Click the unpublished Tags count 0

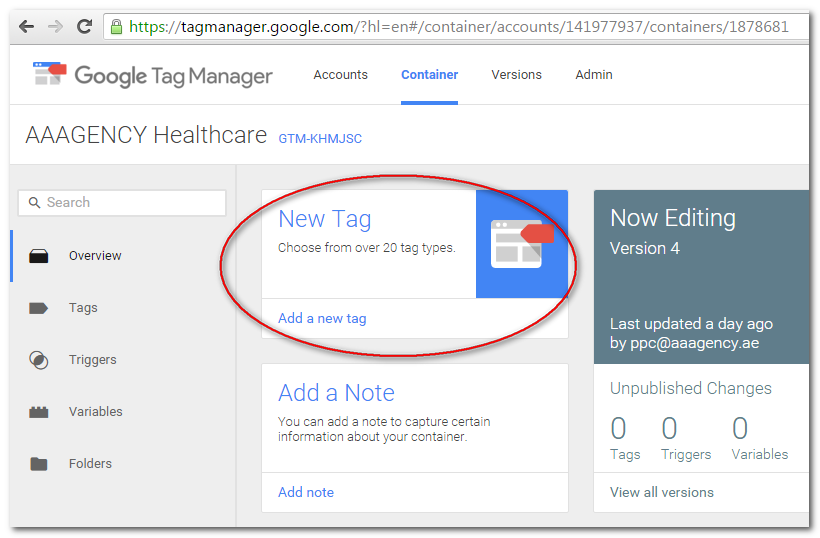[x=618, y=429]
